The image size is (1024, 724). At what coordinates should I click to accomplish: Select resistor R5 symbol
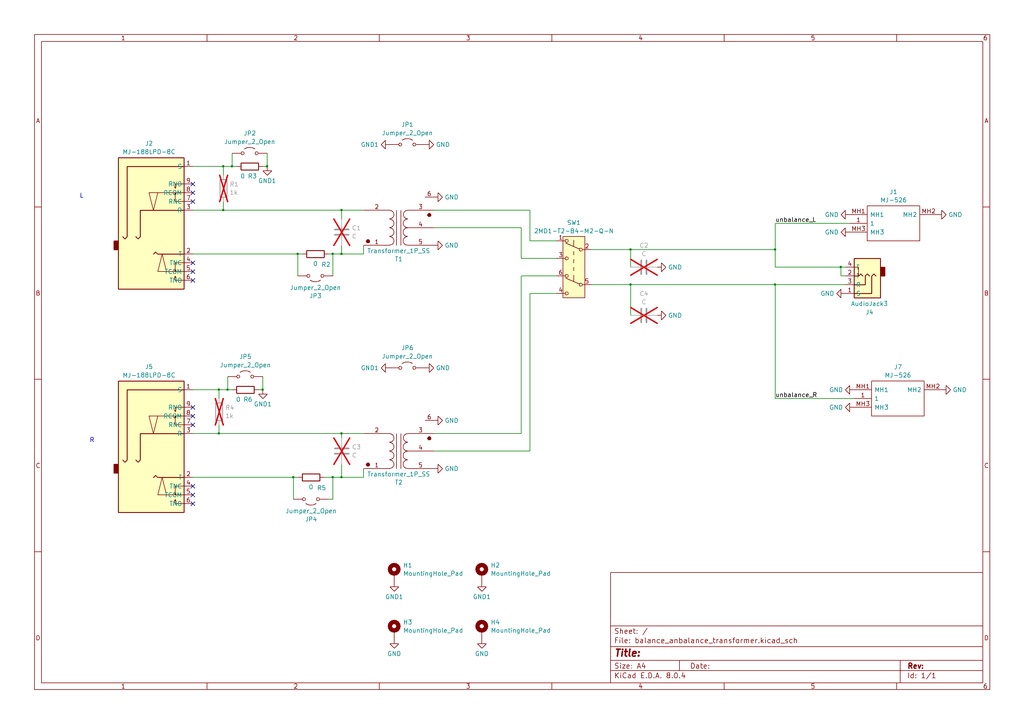click(311, 477)
